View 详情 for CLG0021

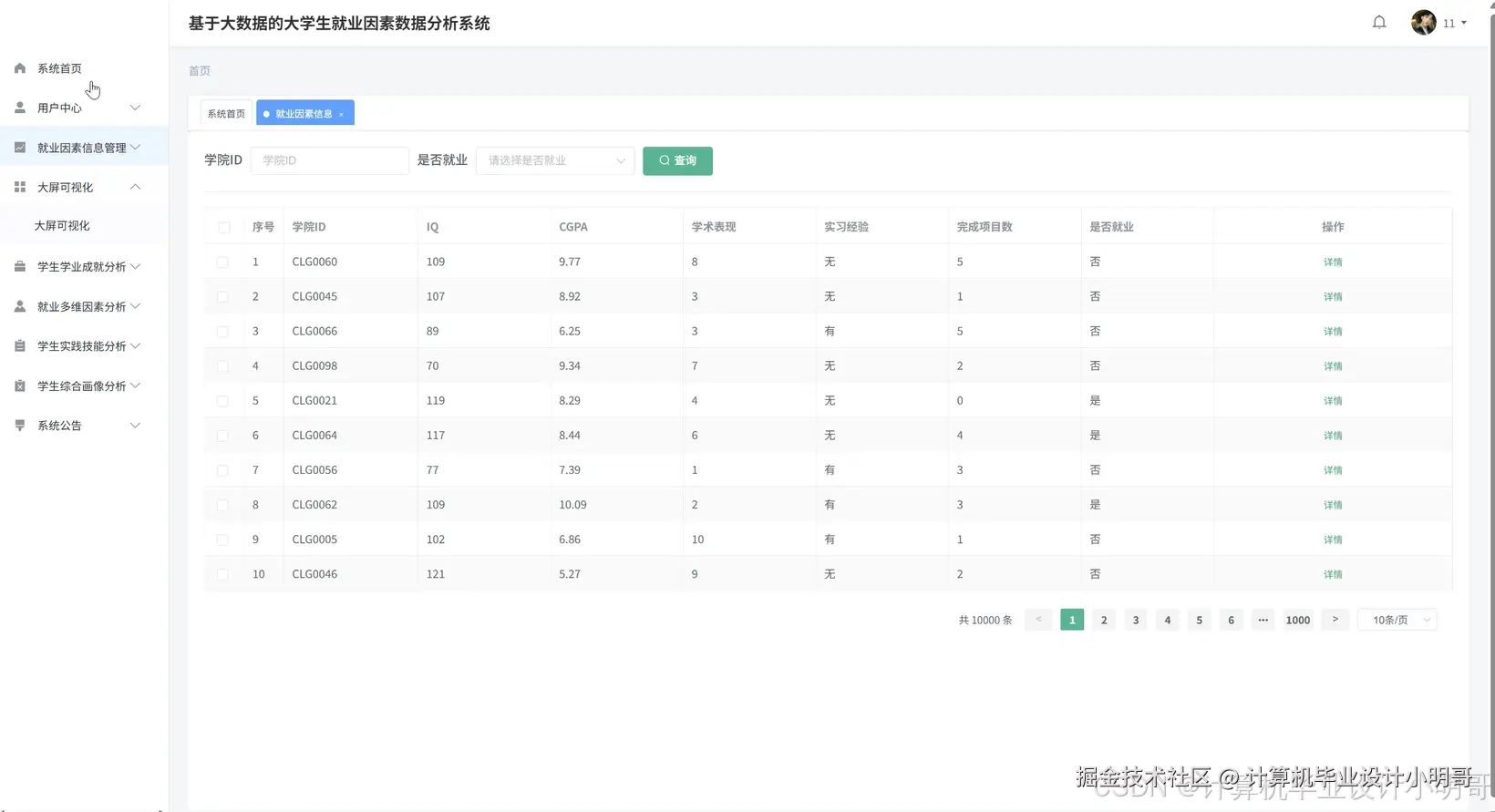[1333, 401]
